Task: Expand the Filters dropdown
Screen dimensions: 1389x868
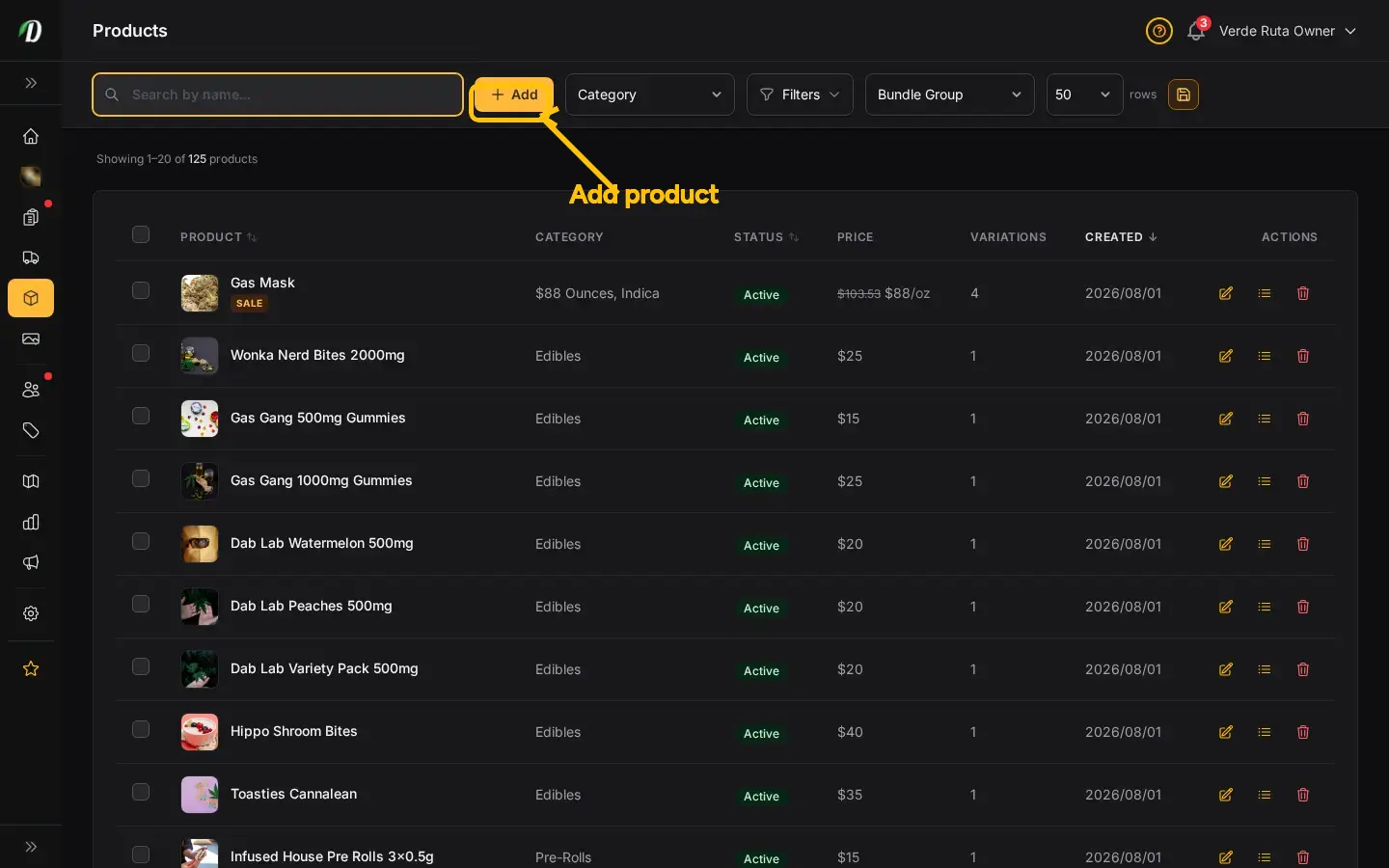Action: 800,95
